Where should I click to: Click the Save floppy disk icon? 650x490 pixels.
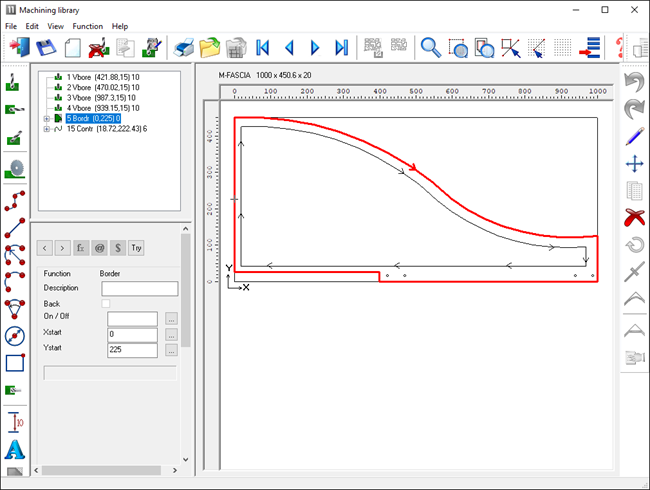[45, 47]
